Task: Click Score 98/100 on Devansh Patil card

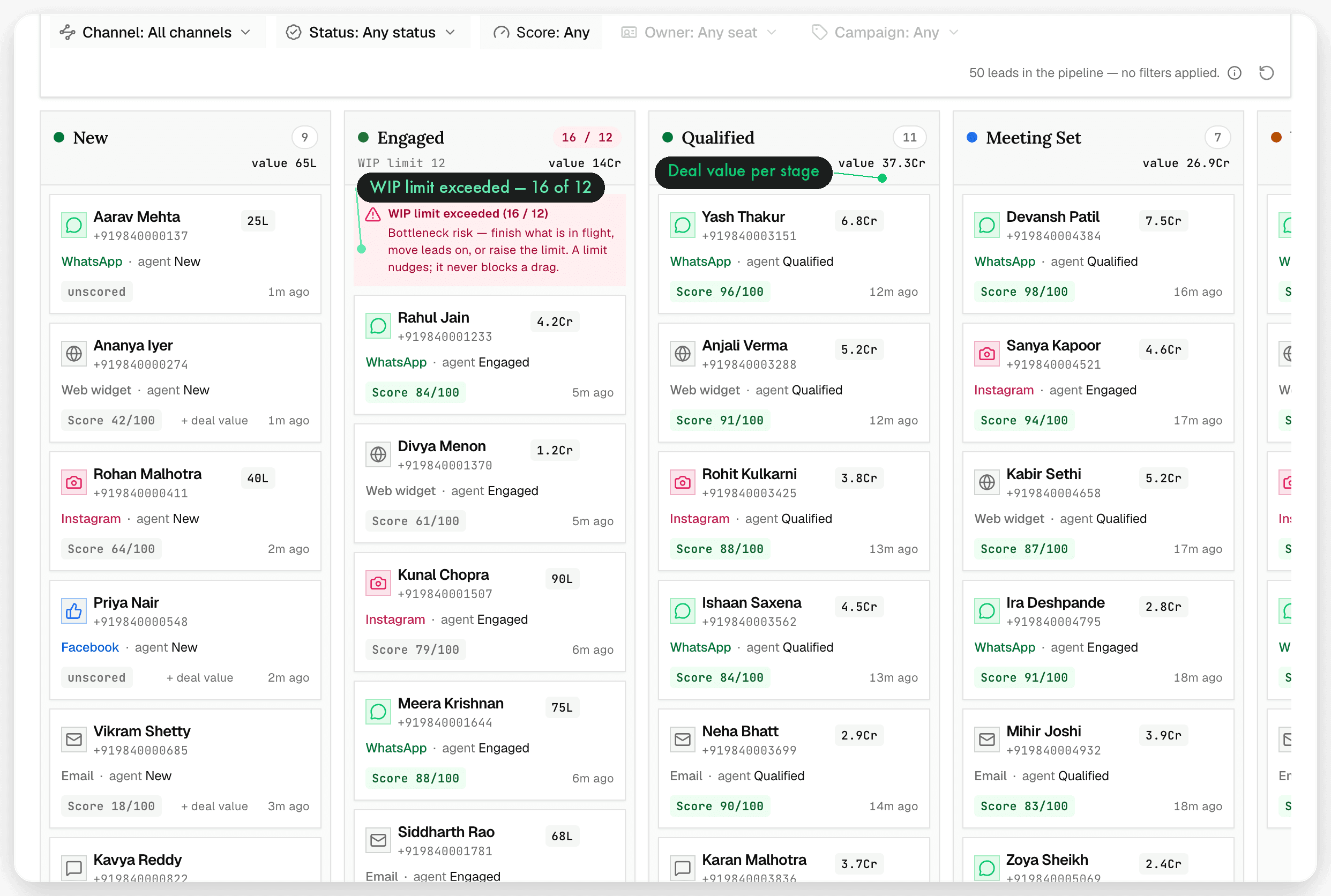Action: pyautogui.click(x=1025, y=292)
